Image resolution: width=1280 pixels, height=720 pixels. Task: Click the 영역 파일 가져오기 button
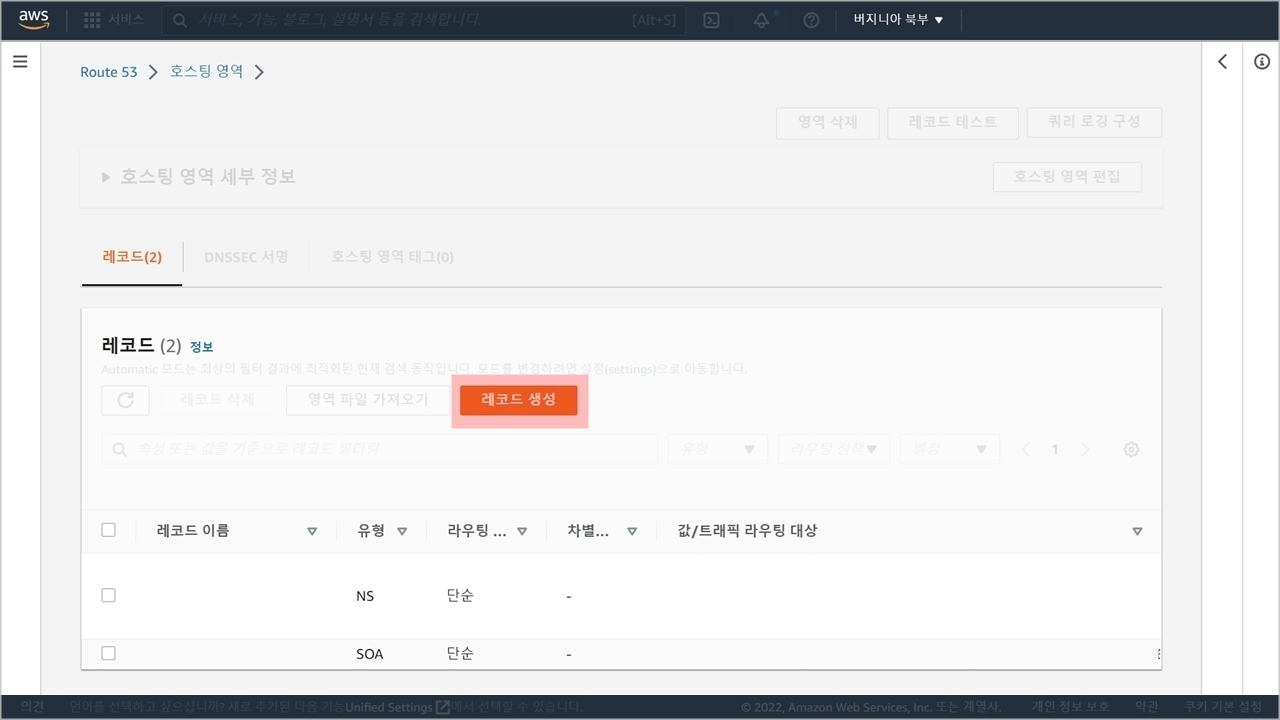click(368, 400)
